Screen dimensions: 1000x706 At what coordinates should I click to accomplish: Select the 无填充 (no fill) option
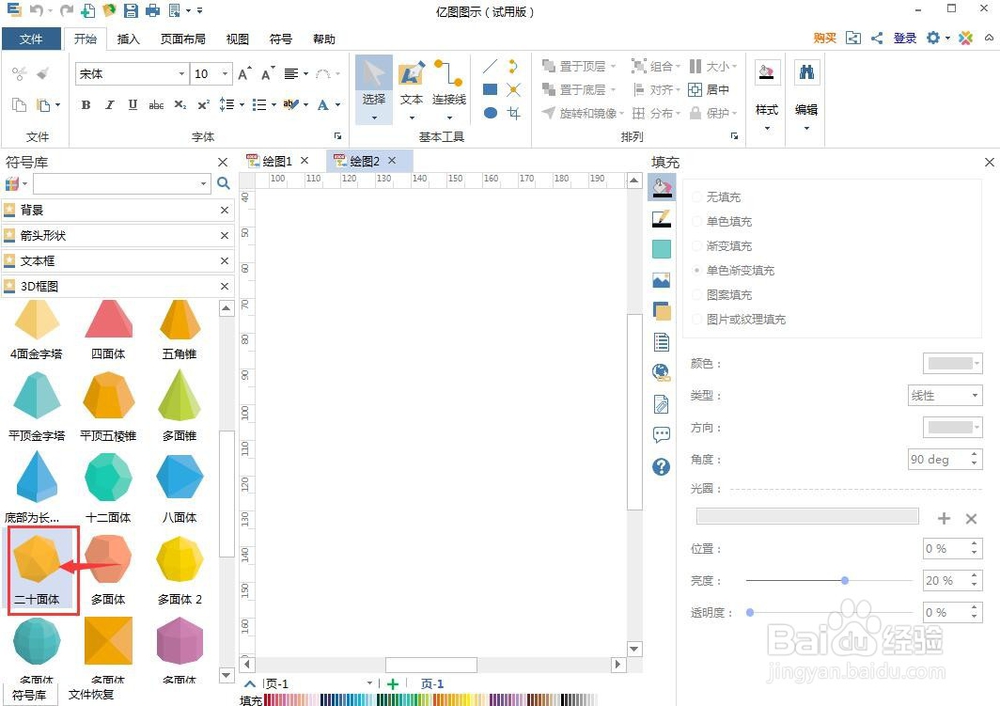coord(725,197)
